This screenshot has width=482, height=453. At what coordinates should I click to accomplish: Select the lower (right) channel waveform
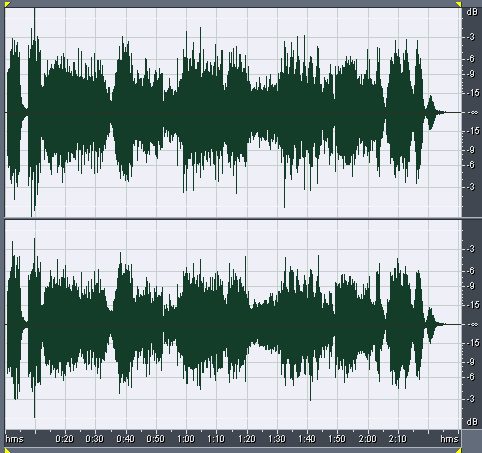click(x=233, y=324)
